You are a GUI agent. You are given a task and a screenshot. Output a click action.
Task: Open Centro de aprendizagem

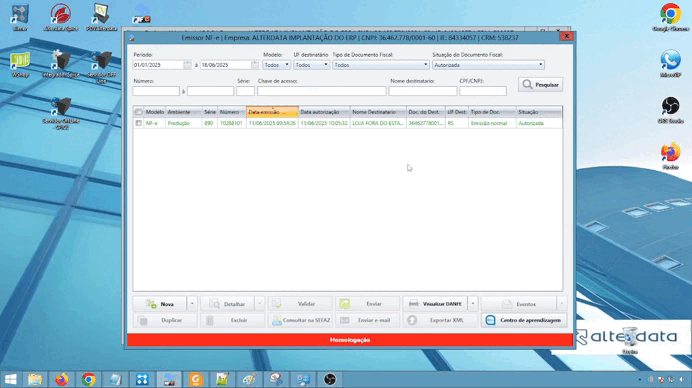(524, 320)
